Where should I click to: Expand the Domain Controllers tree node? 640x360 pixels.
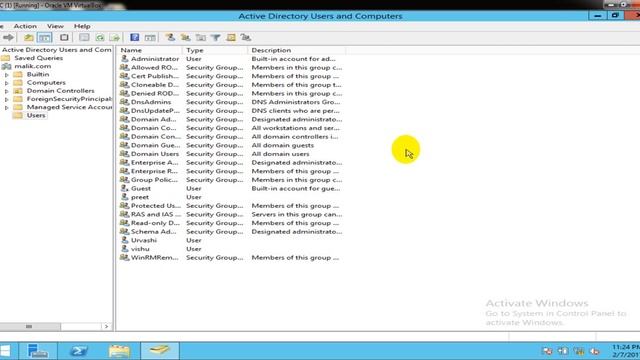tap(7, 91)
